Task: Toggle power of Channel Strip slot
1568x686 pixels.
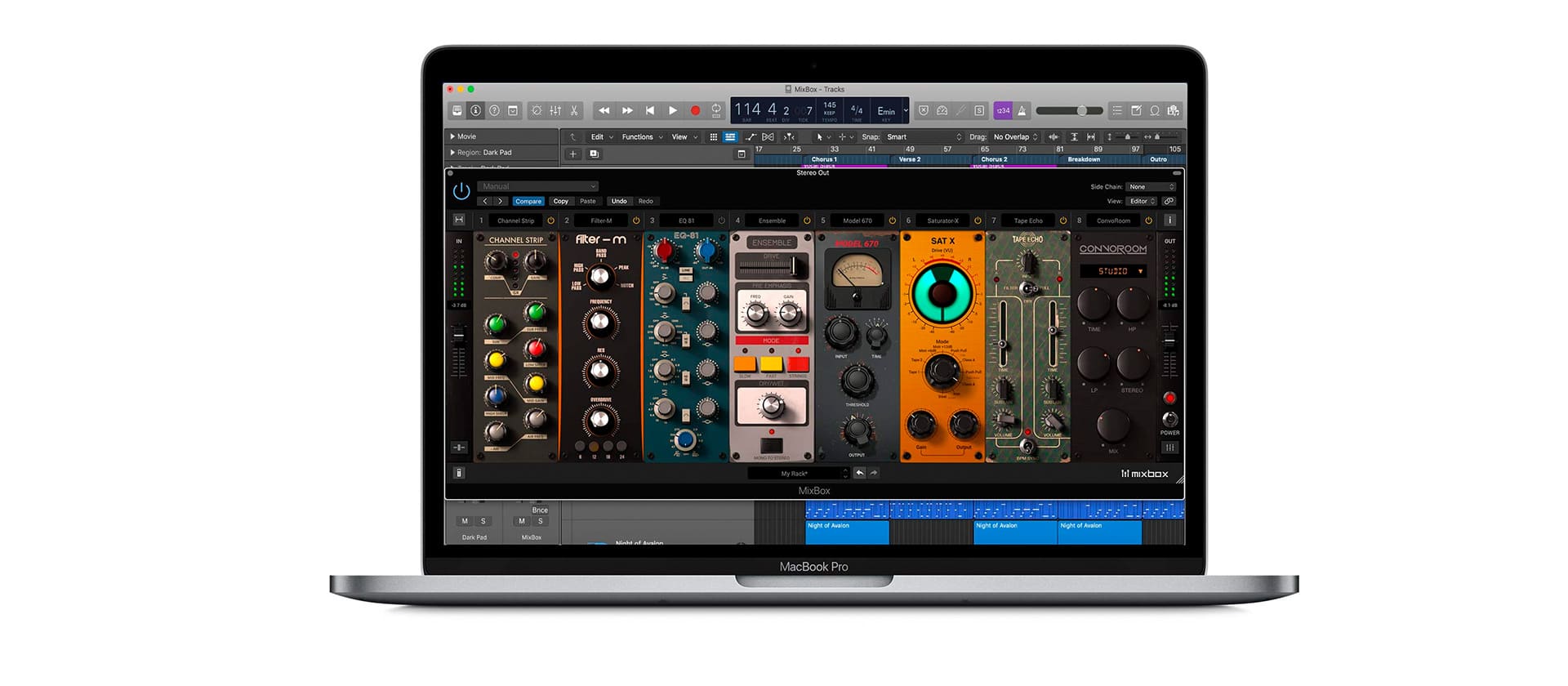Action: click(550, 220)
